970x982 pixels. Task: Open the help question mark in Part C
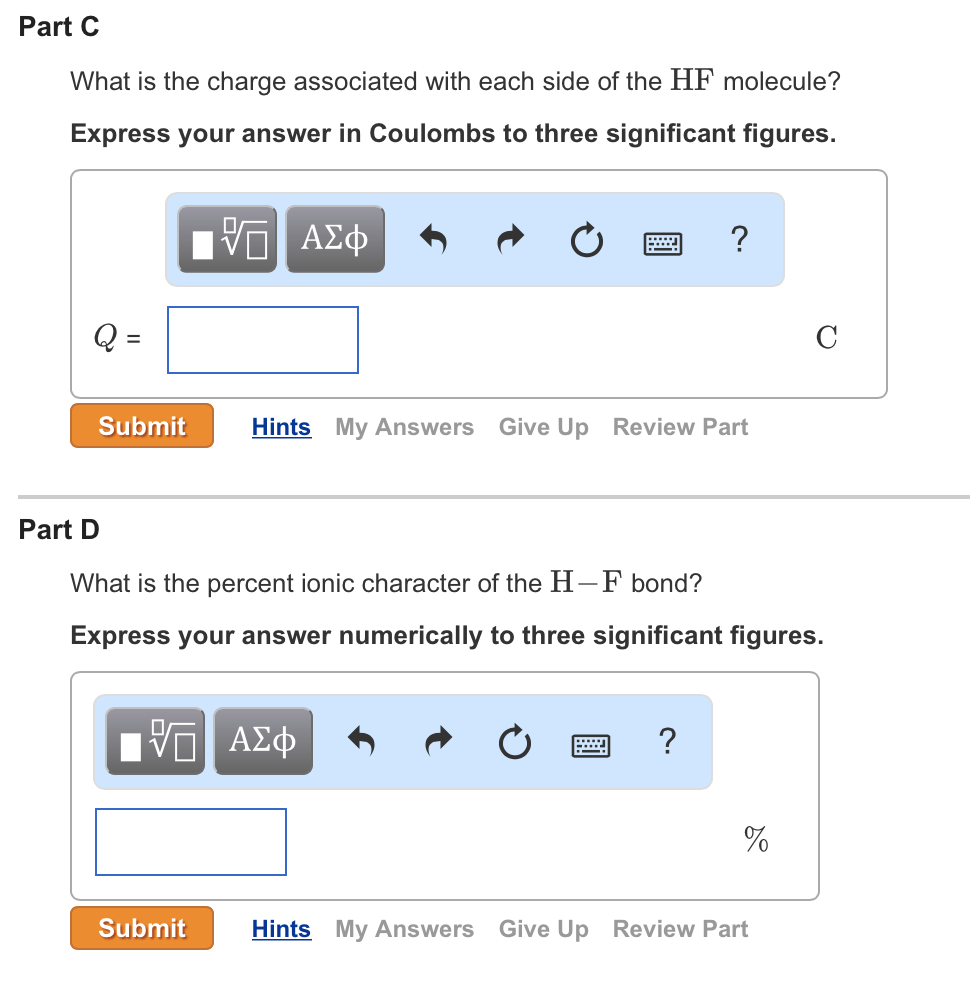(x=740, y=239)
